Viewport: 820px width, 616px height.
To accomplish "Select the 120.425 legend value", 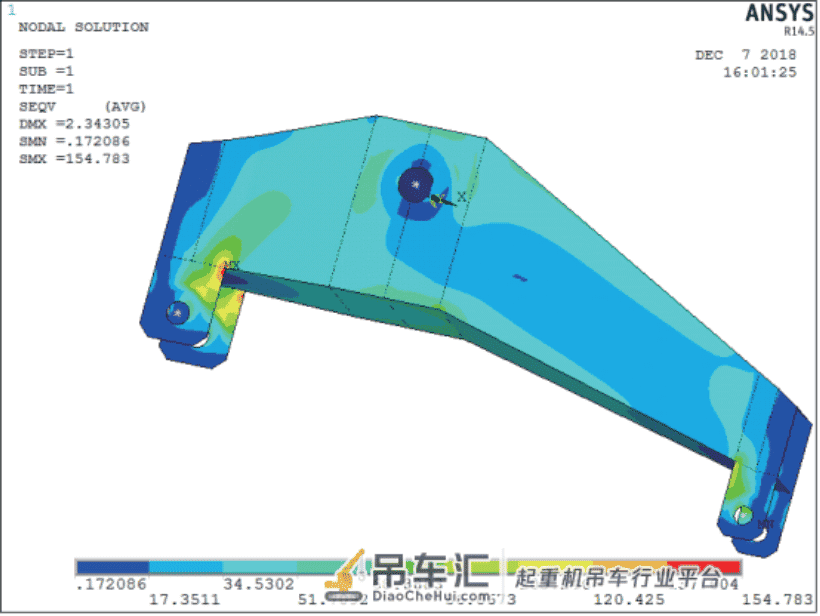I will (x=629, y=599).
